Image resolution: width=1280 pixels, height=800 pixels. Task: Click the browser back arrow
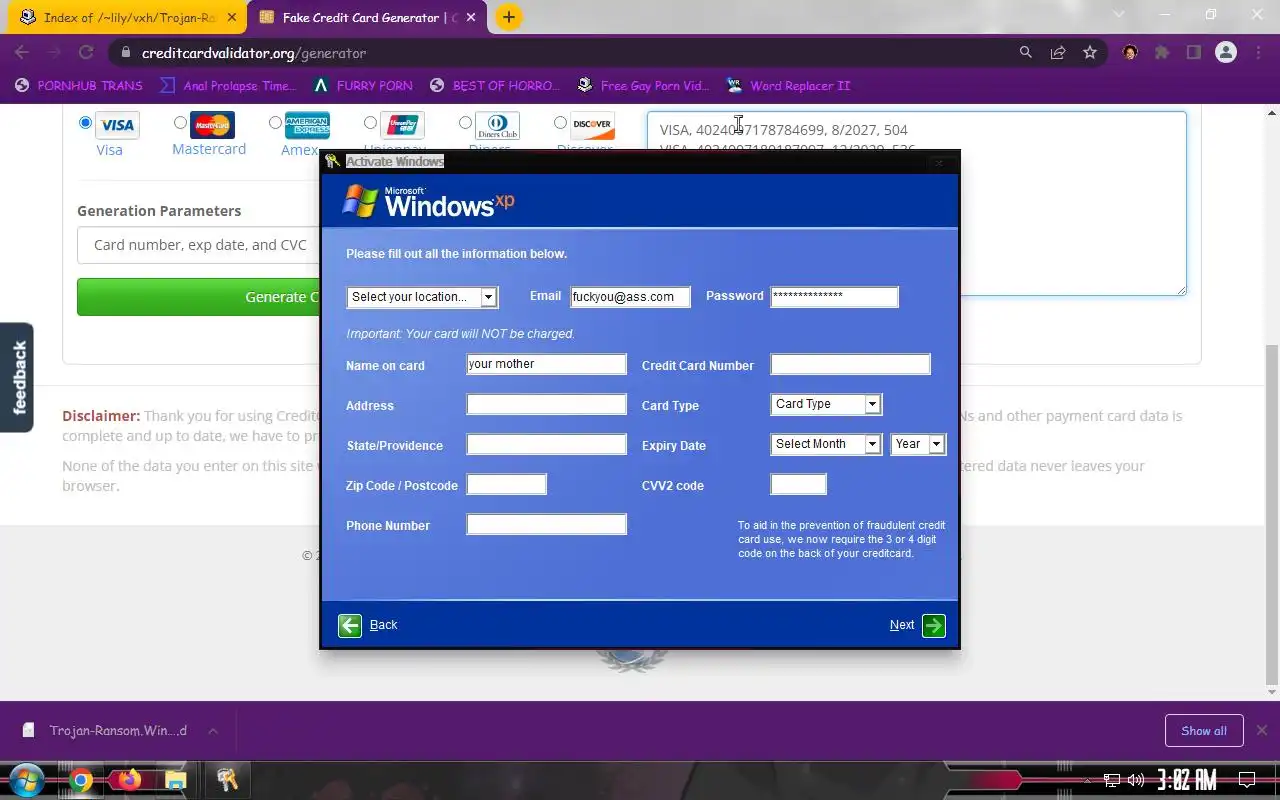(x=22, y=52)
